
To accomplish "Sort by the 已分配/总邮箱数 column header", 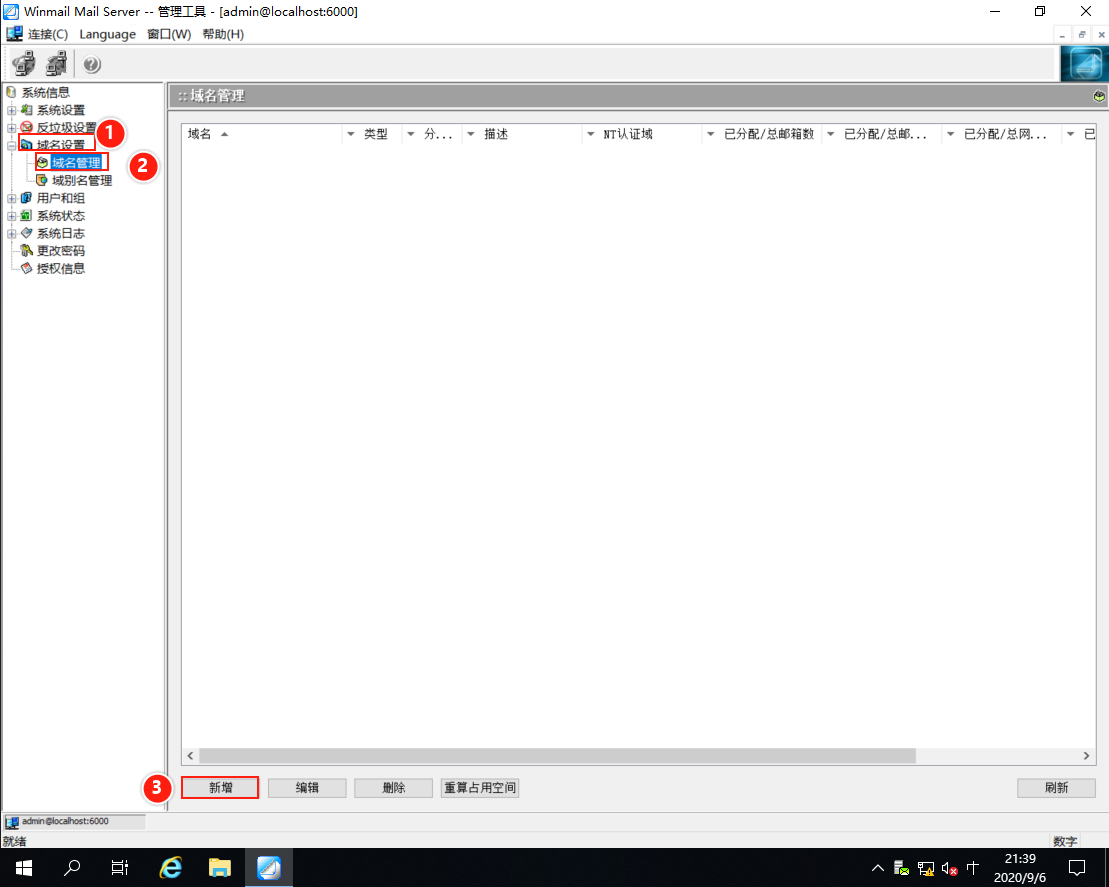I will [770, 134].
